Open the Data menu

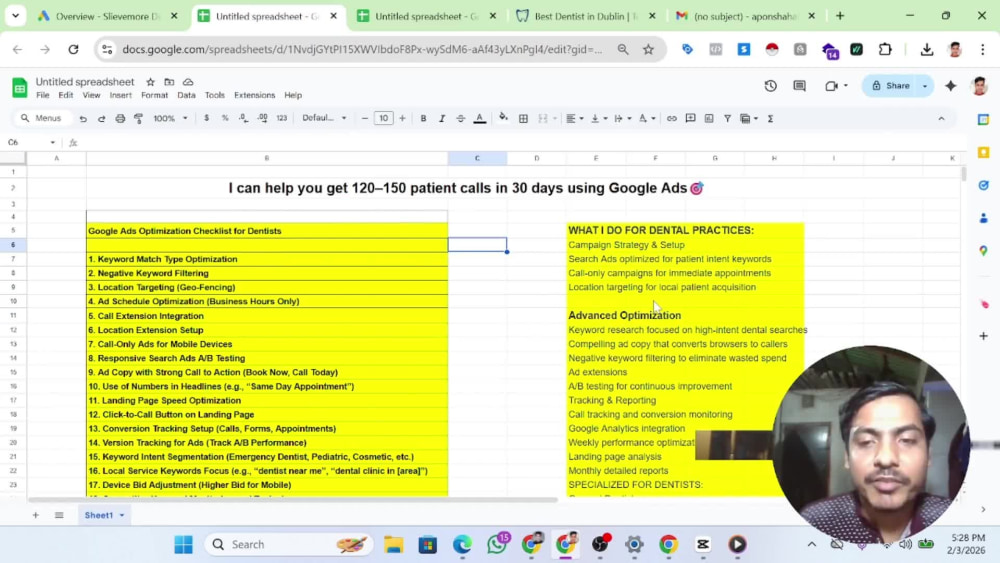click(x=186, y=95)
